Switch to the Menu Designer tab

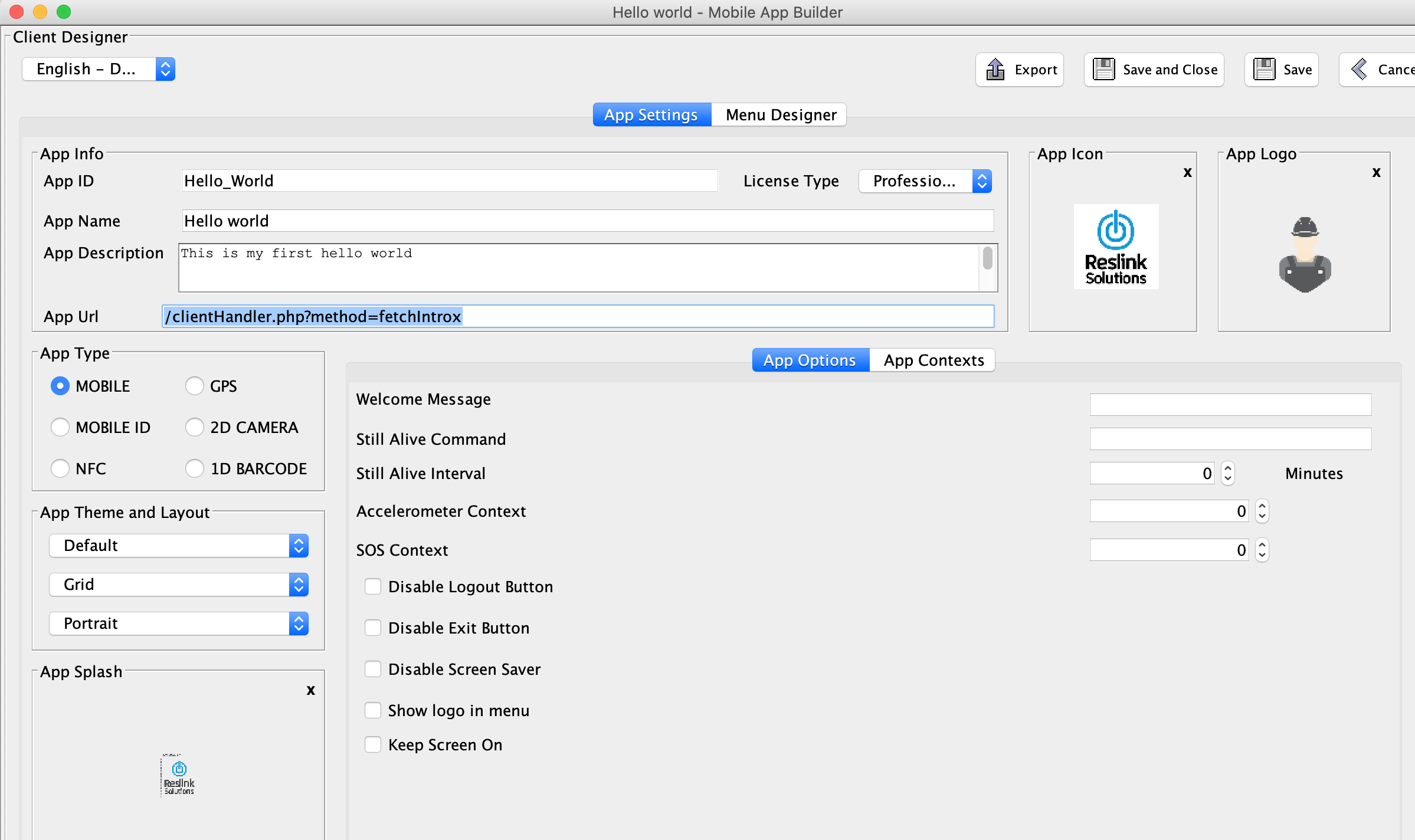[780, 114]
